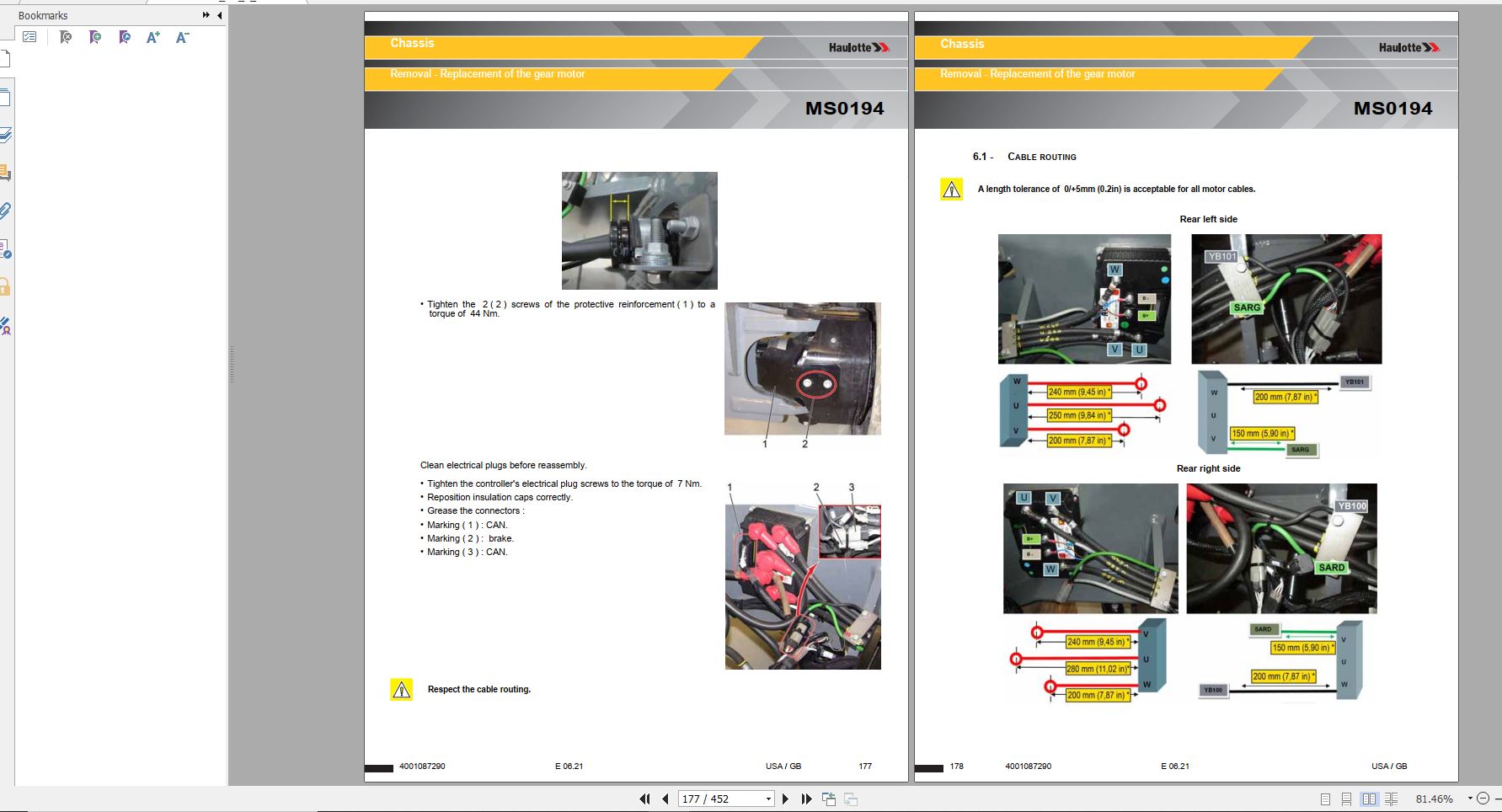Jump to the last page of document
Viewport: 1502px width, 812px height.
click(806, 799)
